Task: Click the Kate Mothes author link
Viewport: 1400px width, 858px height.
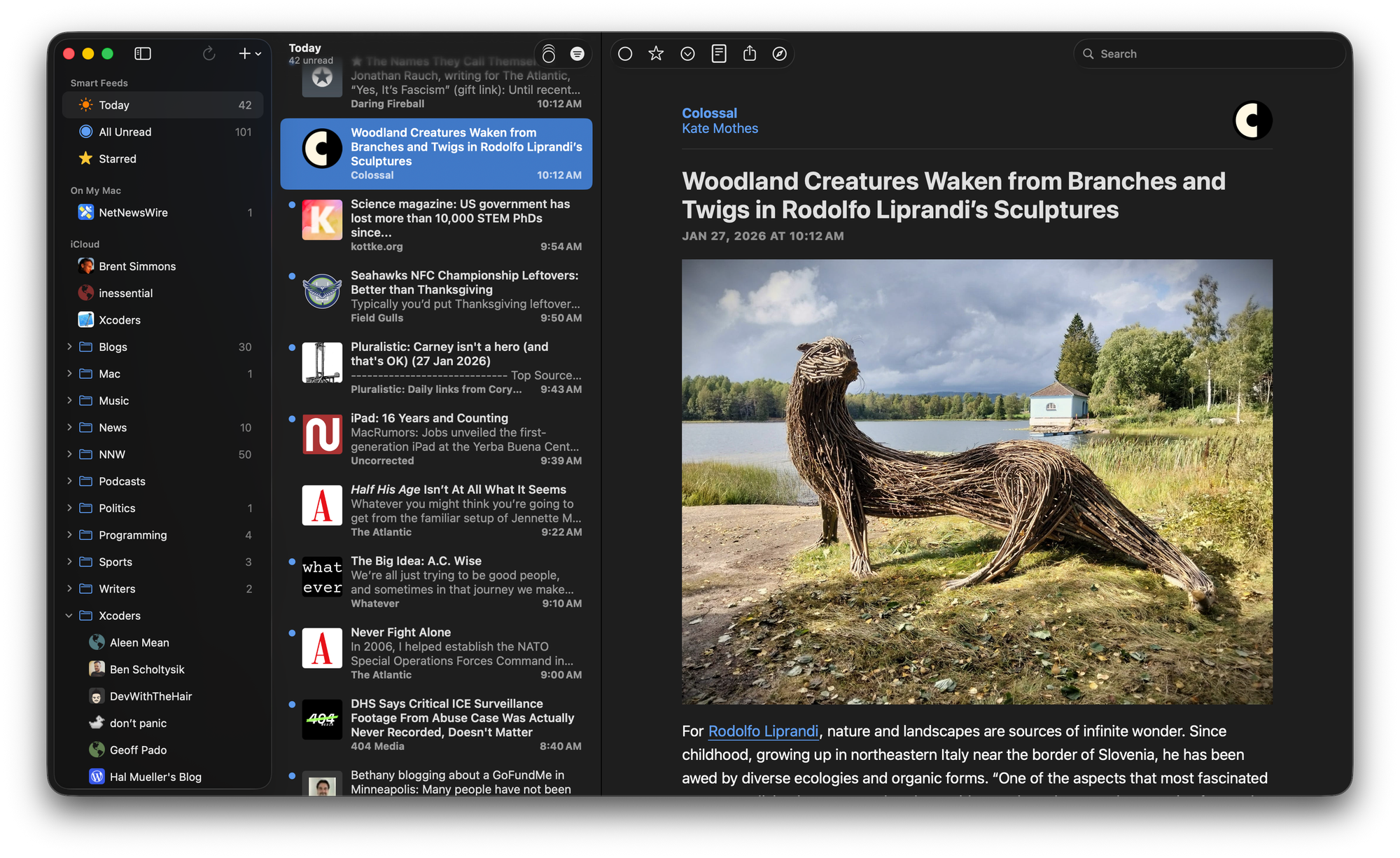Action: pos(720,128)
